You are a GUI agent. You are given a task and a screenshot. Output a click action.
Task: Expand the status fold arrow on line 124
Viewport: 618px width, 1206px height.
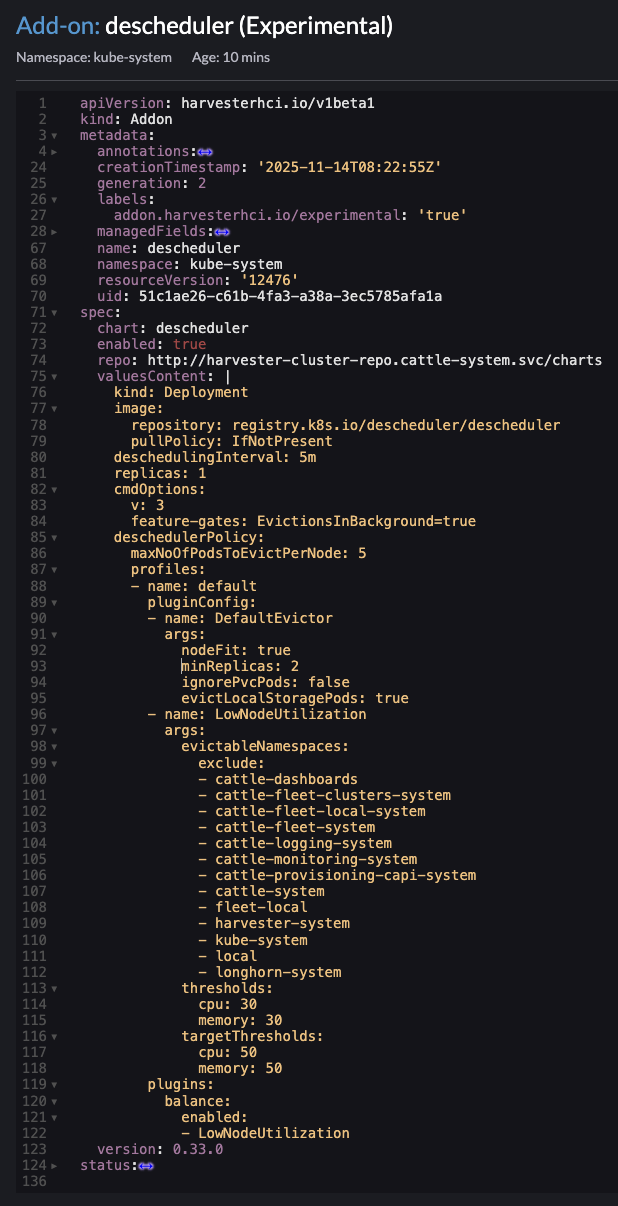coord(54,1165)
